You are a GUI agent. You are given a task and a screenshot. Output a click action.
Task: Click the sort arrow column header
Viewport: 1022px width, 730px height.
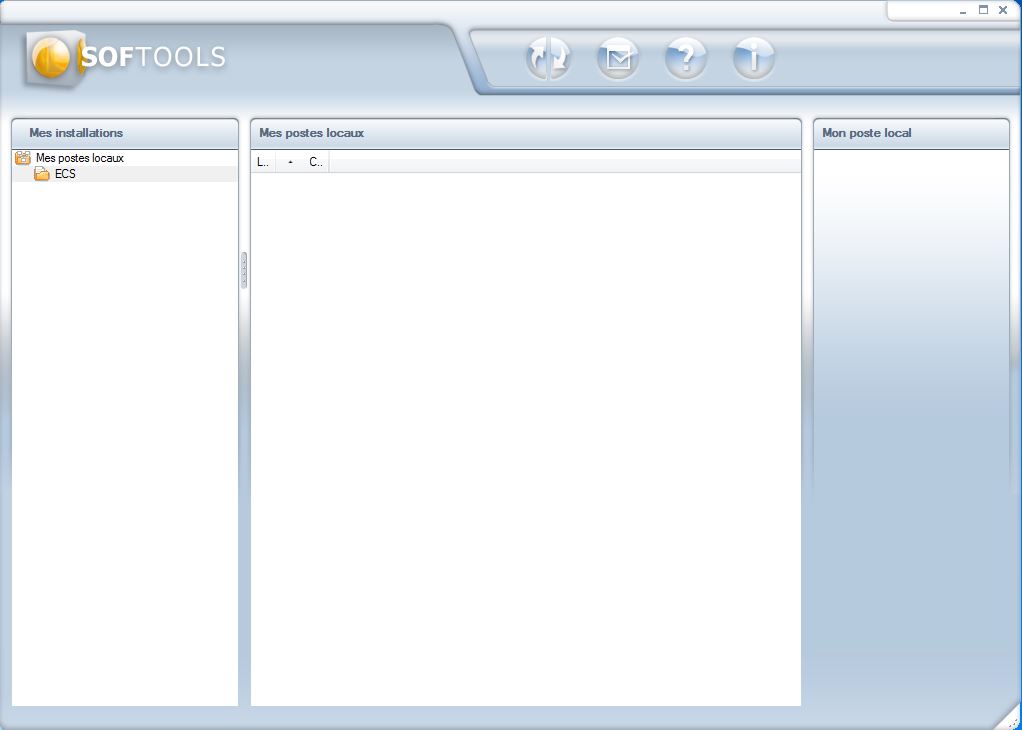click(x=290, y=162)
